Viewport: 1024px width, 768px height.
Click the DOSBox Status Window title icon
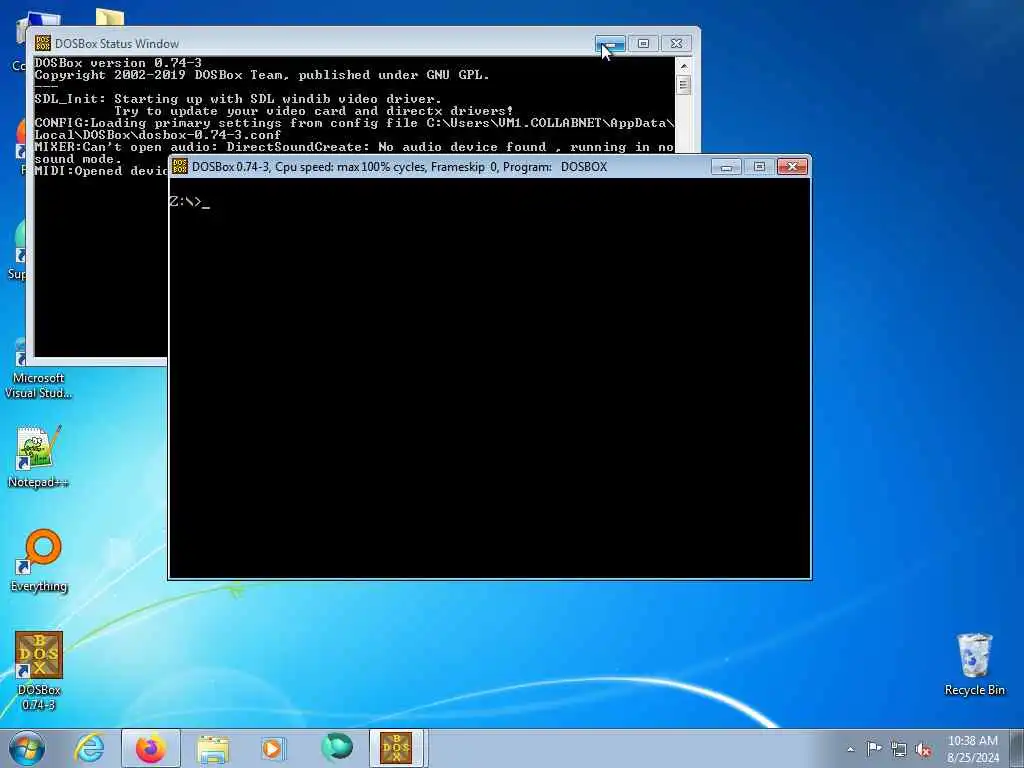pos(43,44)
